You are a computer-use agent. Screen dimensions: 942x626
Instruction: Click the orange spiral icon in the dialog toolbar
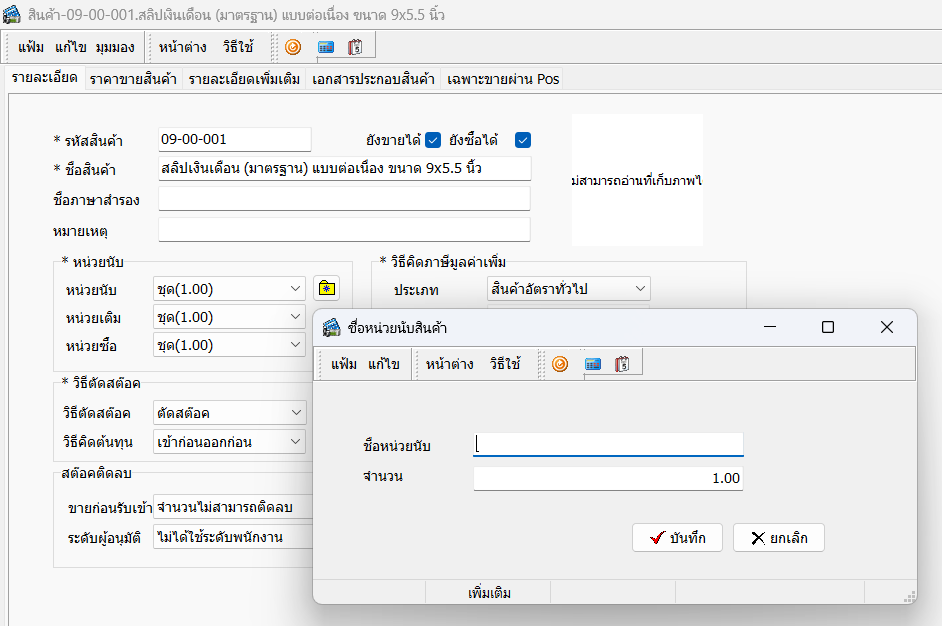point(560,364)
